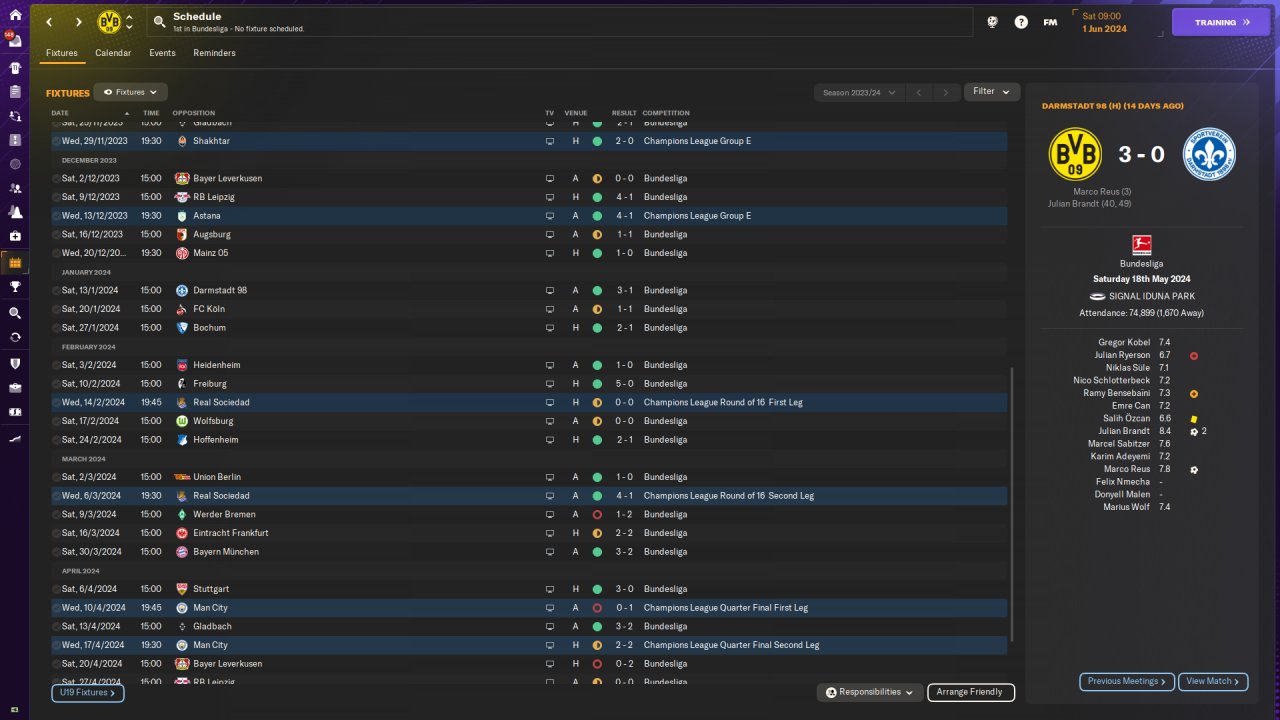This screenshot has height=720, width=1280.
Task: Go back with the left arrow
Action: pos(49,22)
